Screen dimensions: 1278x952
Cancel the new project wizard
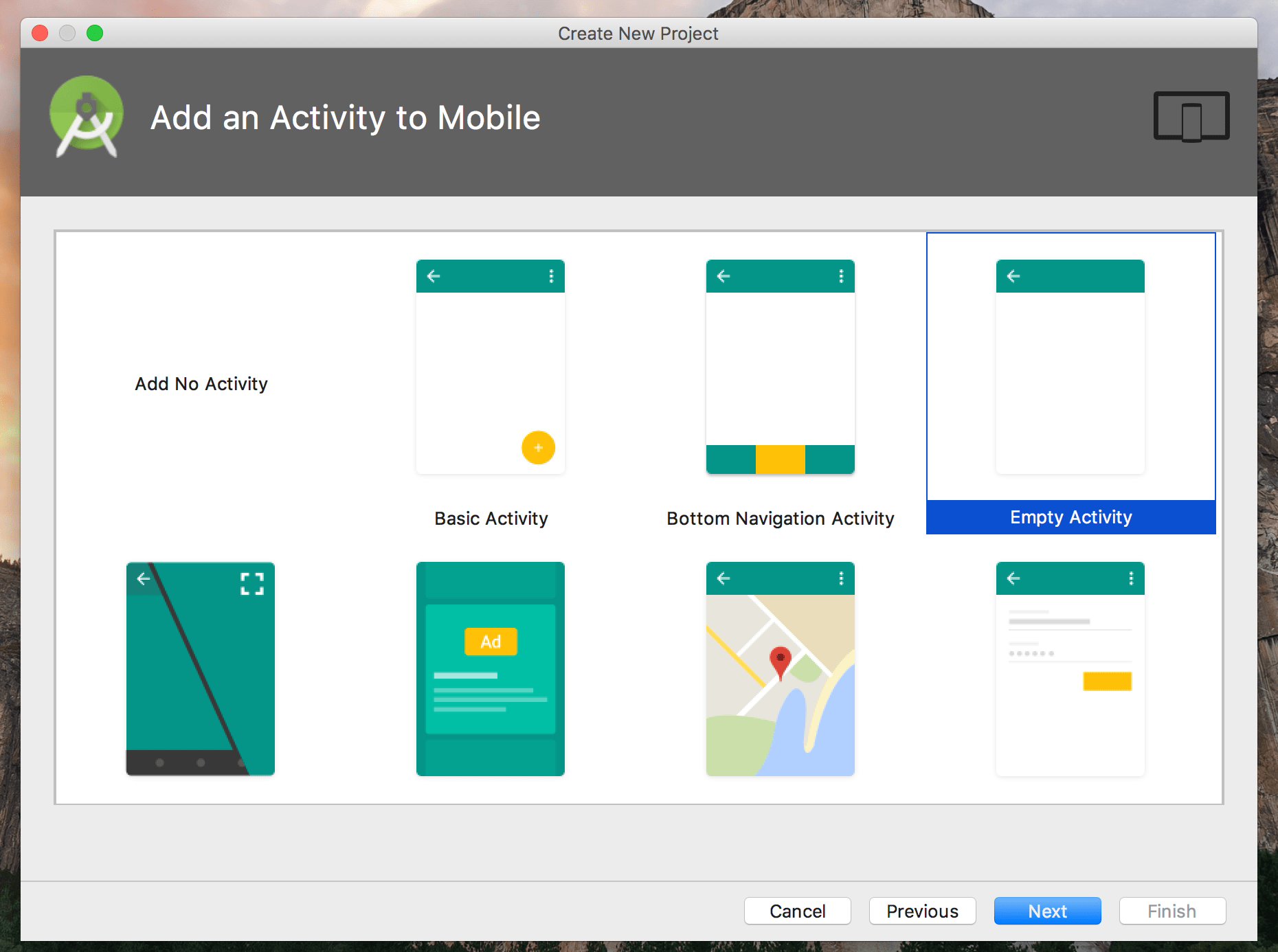(797, 911)
